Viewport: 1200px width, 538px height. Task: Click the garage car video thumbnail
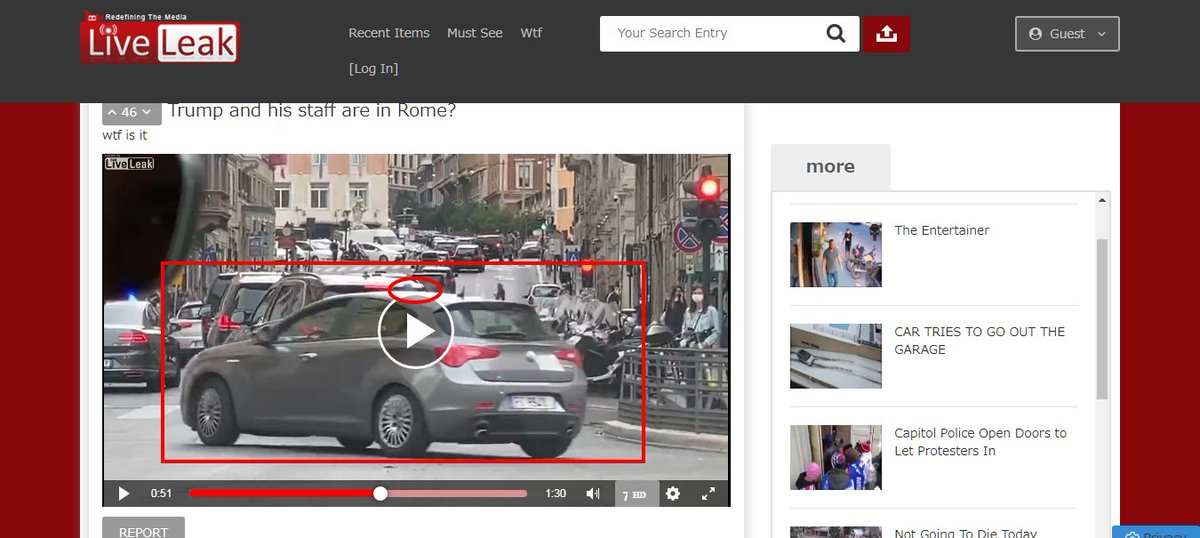click(x=836, y=355)
